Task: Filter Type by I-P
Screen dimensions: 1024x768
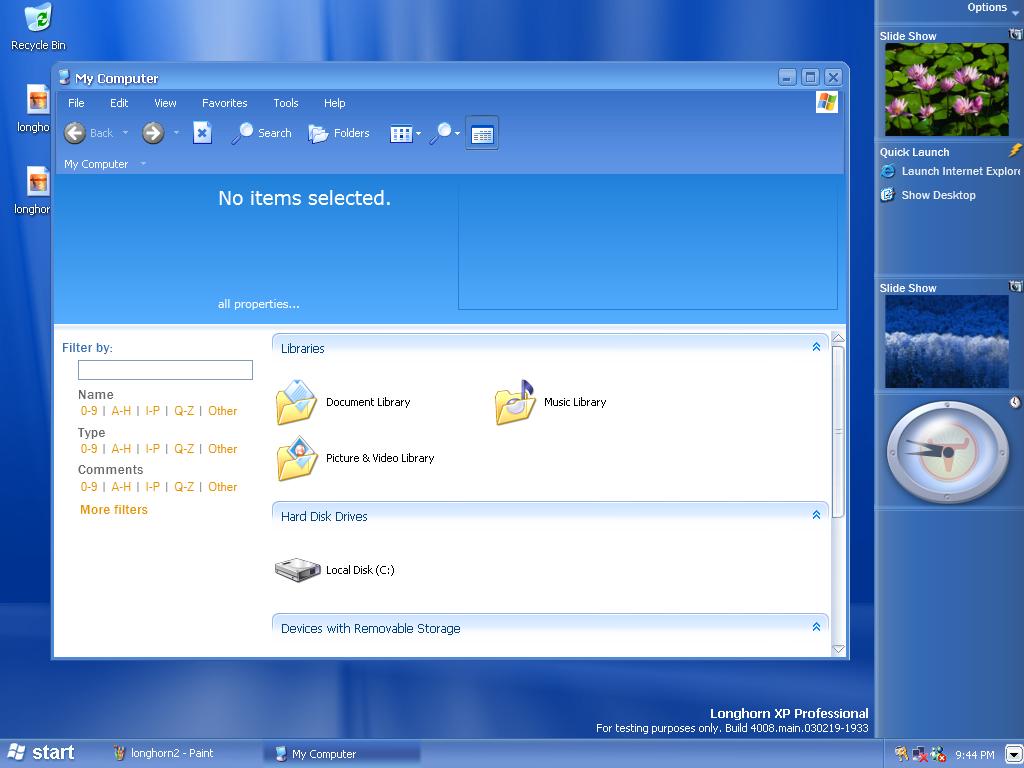Action: point(152,449)
